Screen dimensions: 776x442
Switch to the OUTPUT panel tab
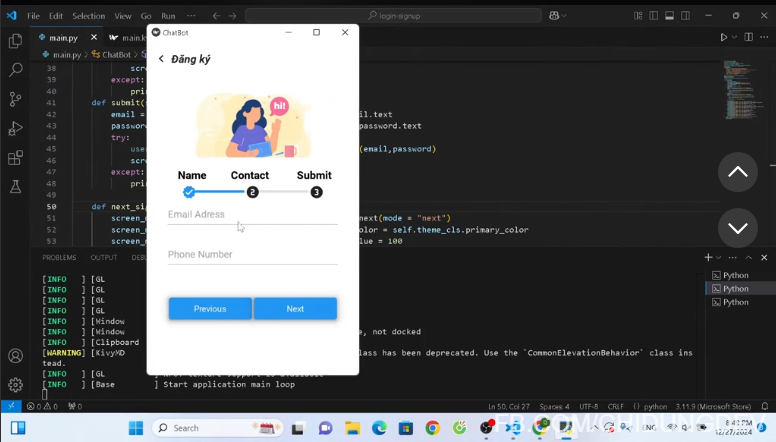click(x=103, y=257)
